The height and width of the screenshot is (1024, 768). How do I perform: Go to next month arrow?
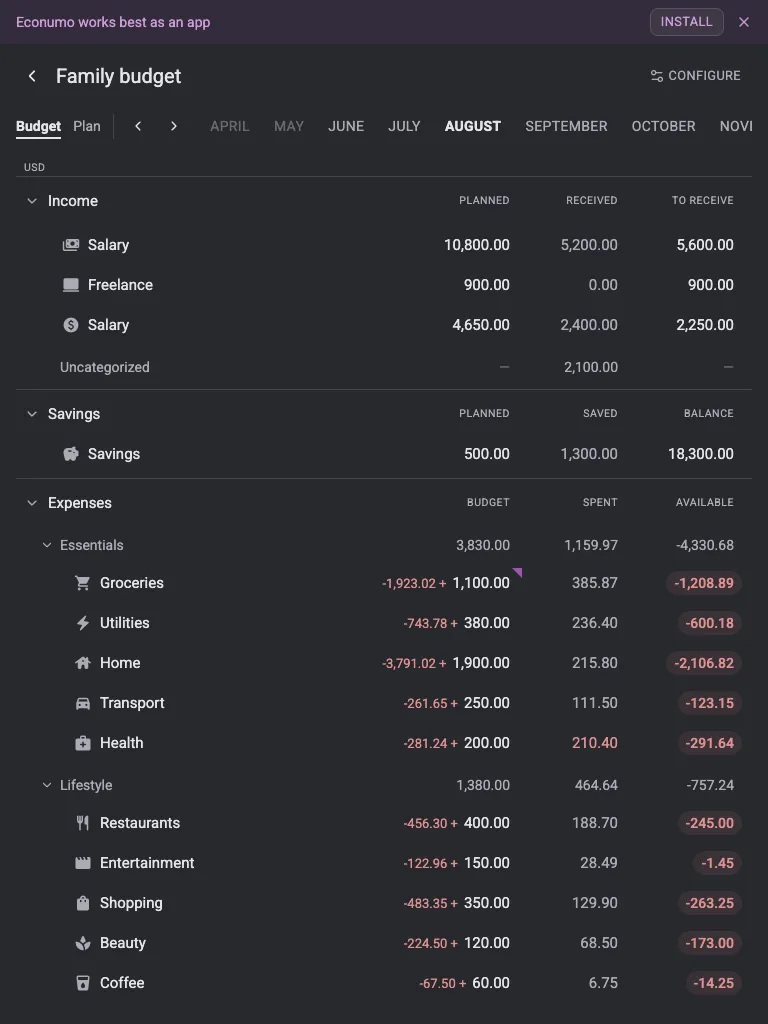[x=174, y=126]
